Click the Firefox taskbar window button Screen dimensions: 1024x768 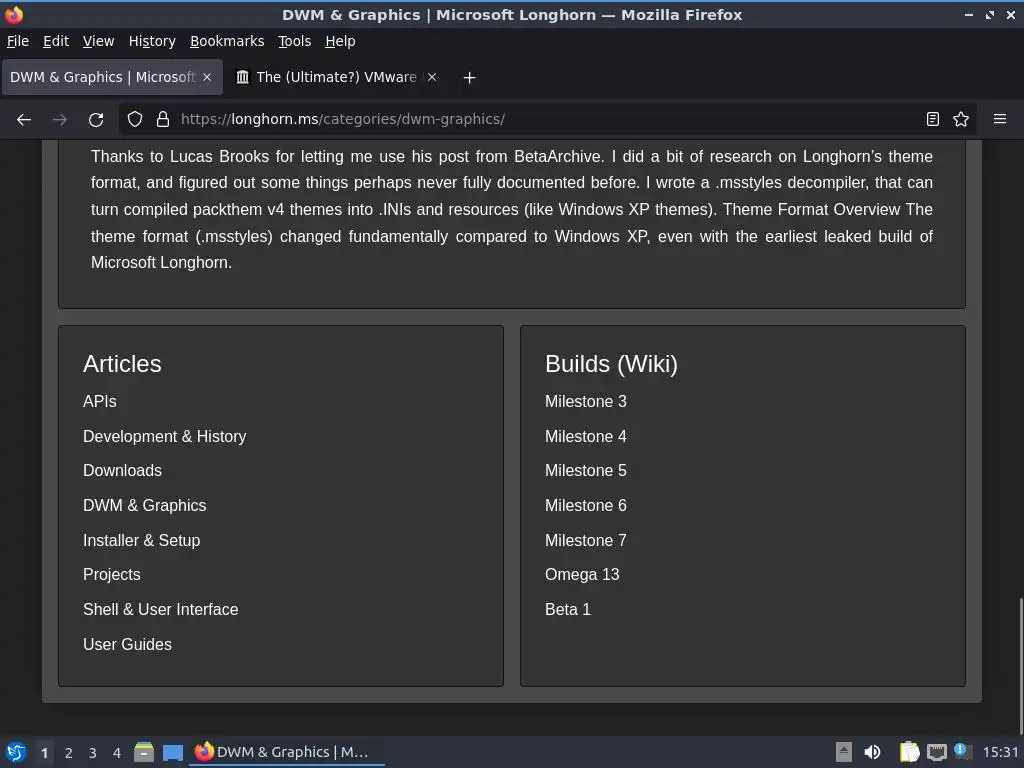coord(287,752)
